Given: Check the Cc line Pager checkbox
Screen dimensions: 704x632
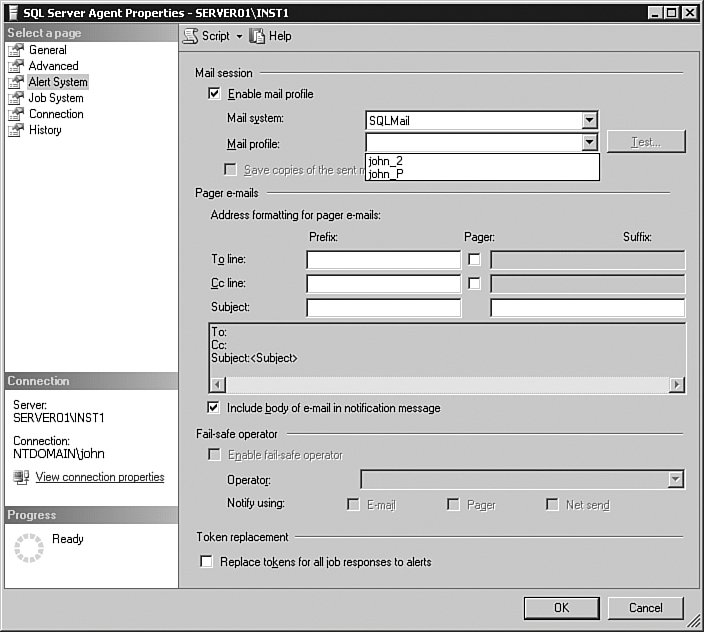Looking at the screenshot, I should (474, 283).
